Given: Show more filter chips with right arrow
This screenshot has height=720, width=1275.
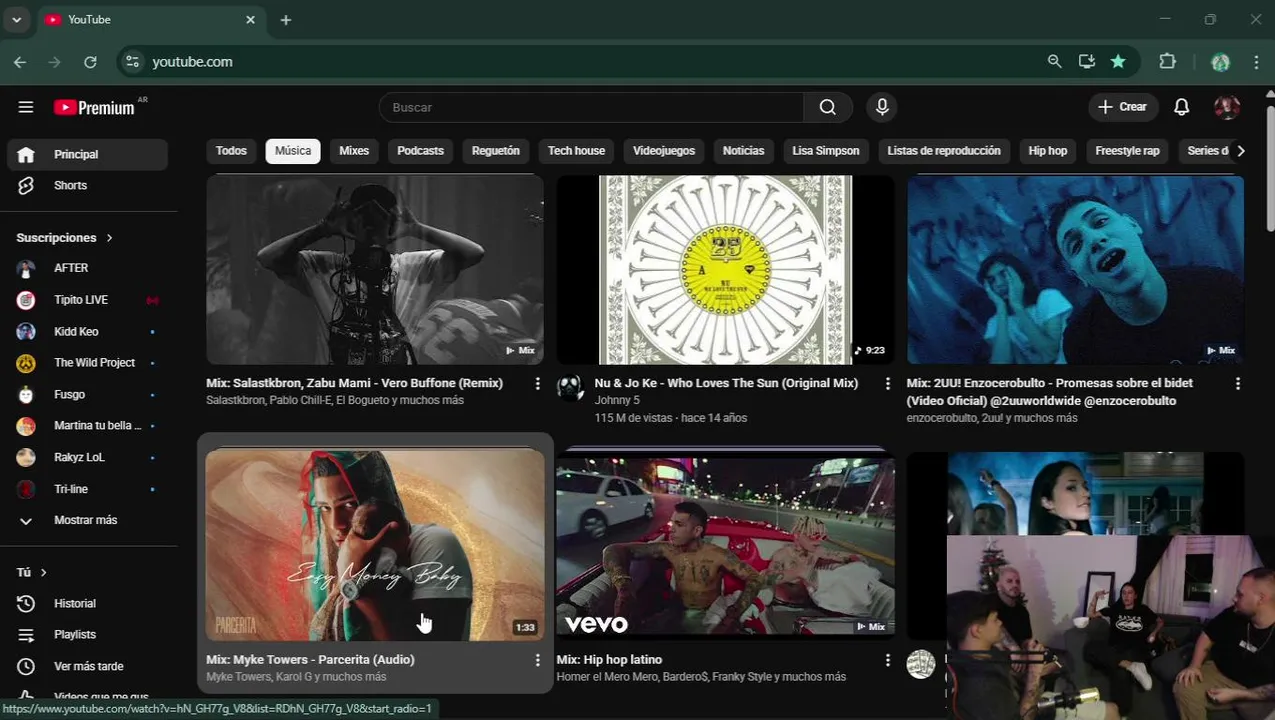Looking at the screenshot, I should coord(1240,151).
